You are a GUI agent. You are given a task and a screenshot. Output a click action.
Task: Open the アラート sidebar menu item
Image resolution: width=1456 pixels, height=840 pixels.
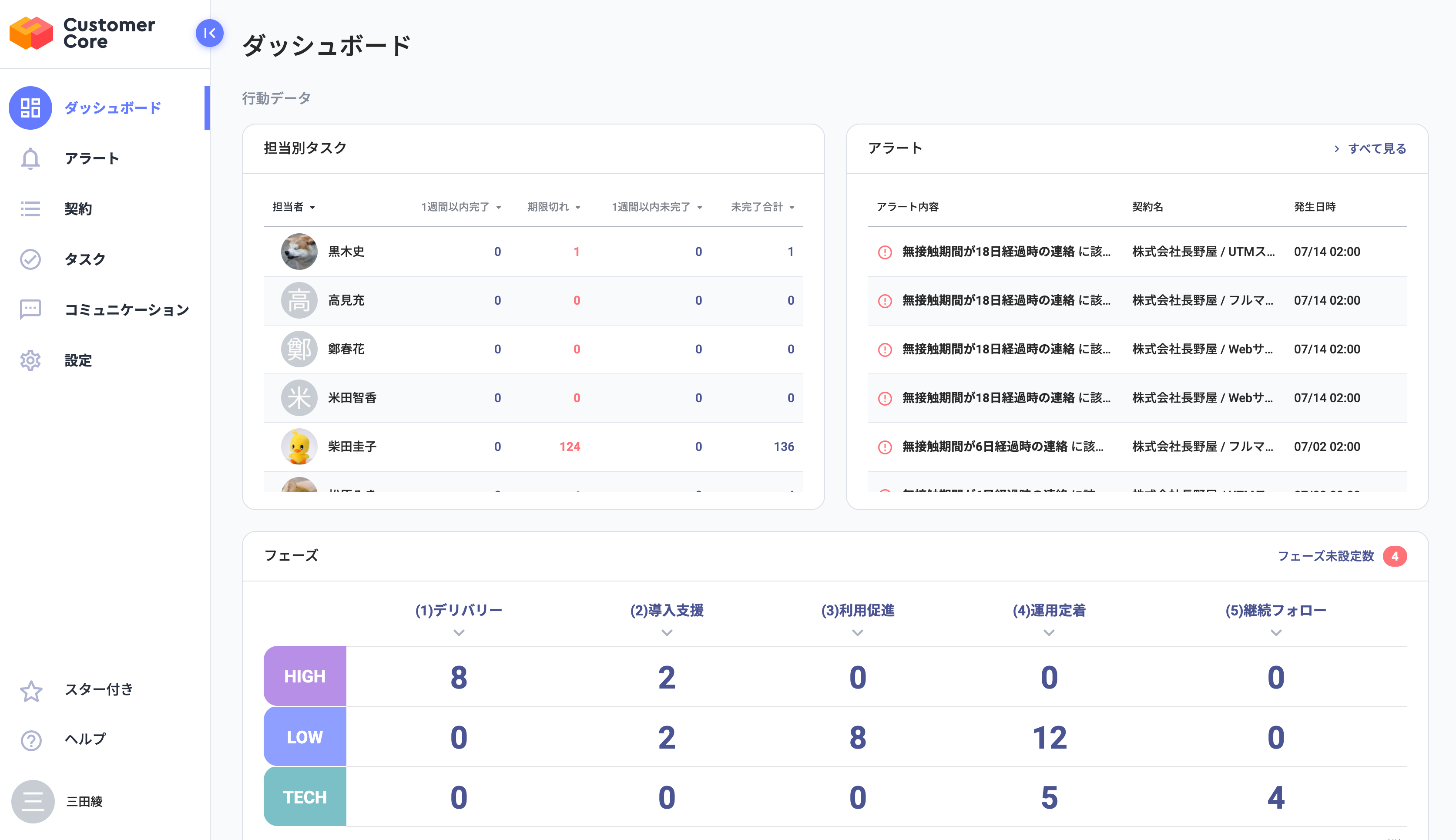[x=92, y=159]
